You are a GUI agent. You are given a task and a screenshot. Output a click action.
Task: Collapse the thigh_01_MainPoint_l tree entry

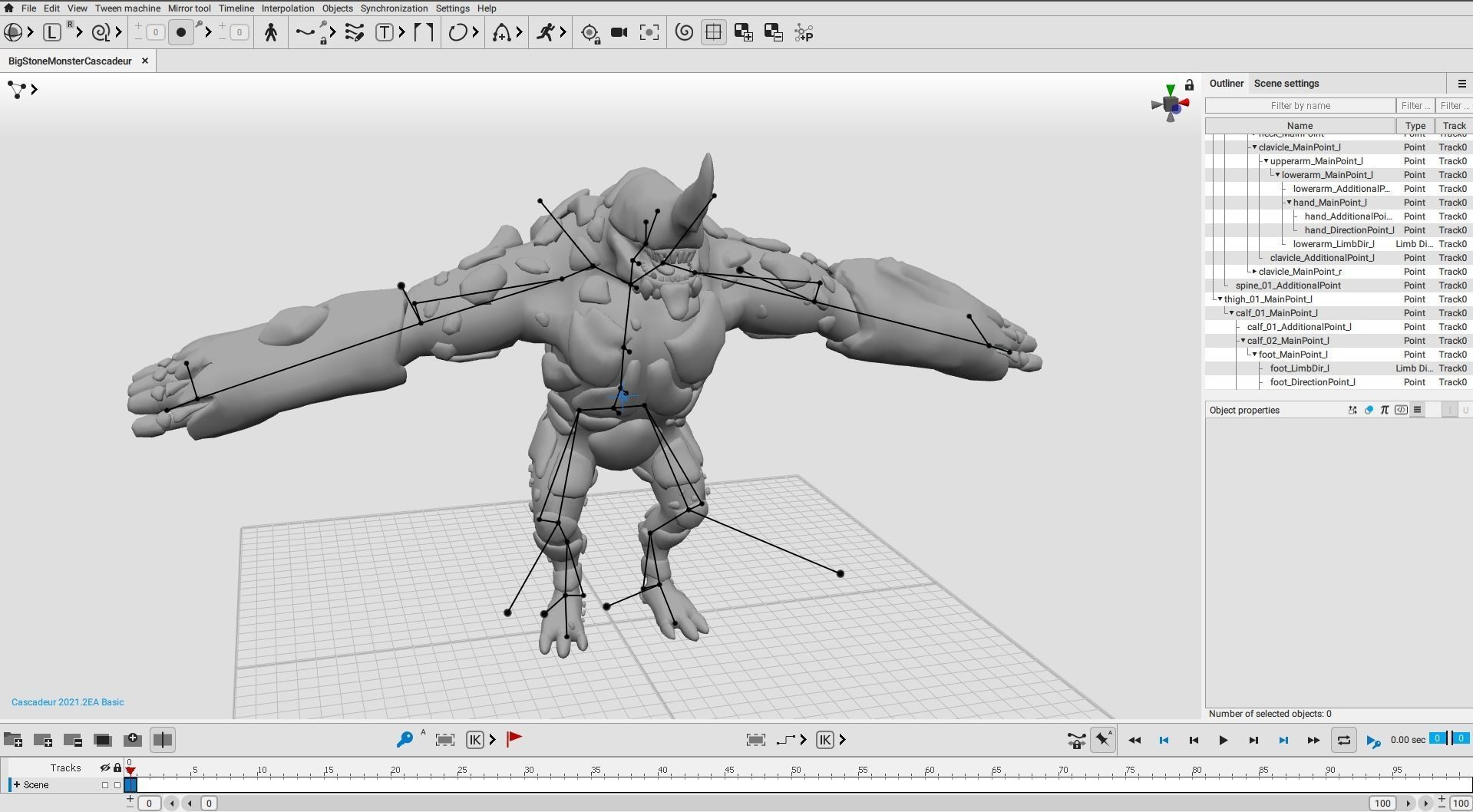[x=1220, y=299]
